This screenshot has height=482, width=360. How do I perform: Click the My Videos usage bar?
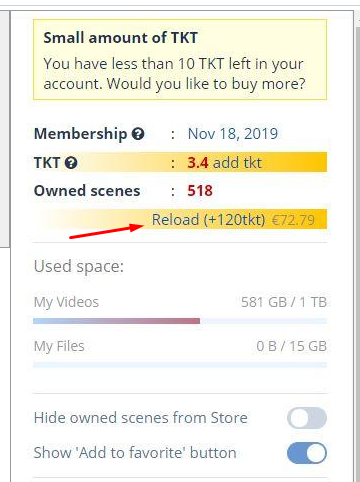point(180,321)
